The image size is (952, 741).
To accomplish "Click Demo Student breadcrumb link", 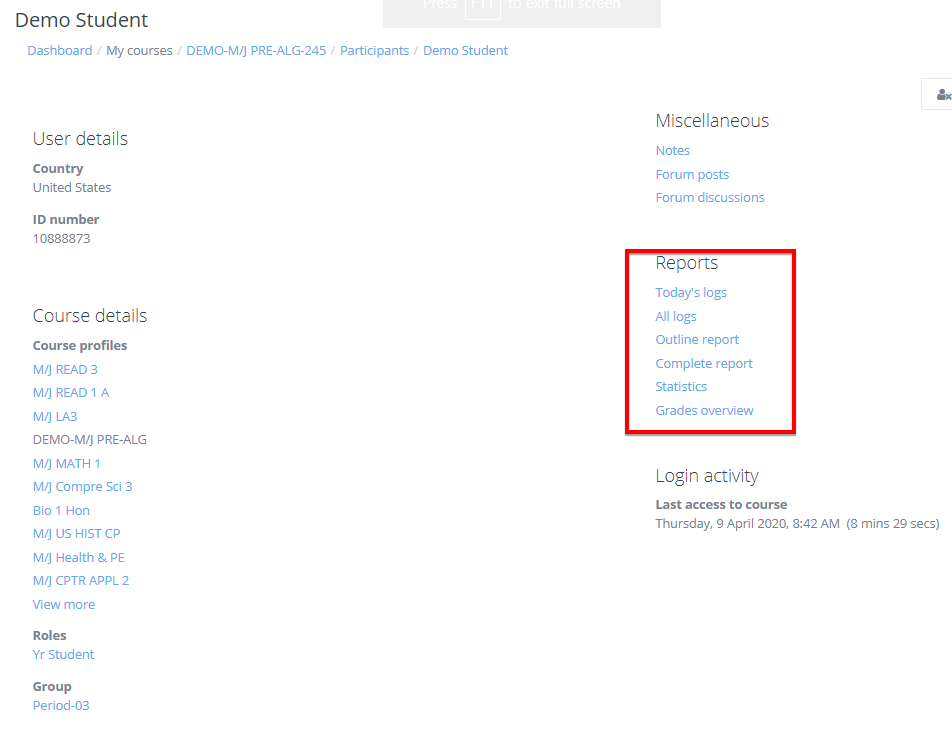I will click(465, 51).
